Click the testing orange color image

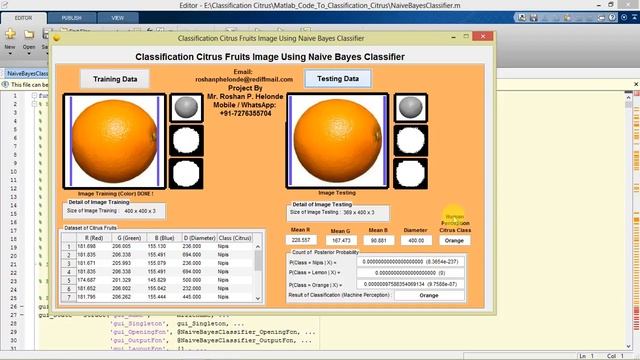click(337, 141)
